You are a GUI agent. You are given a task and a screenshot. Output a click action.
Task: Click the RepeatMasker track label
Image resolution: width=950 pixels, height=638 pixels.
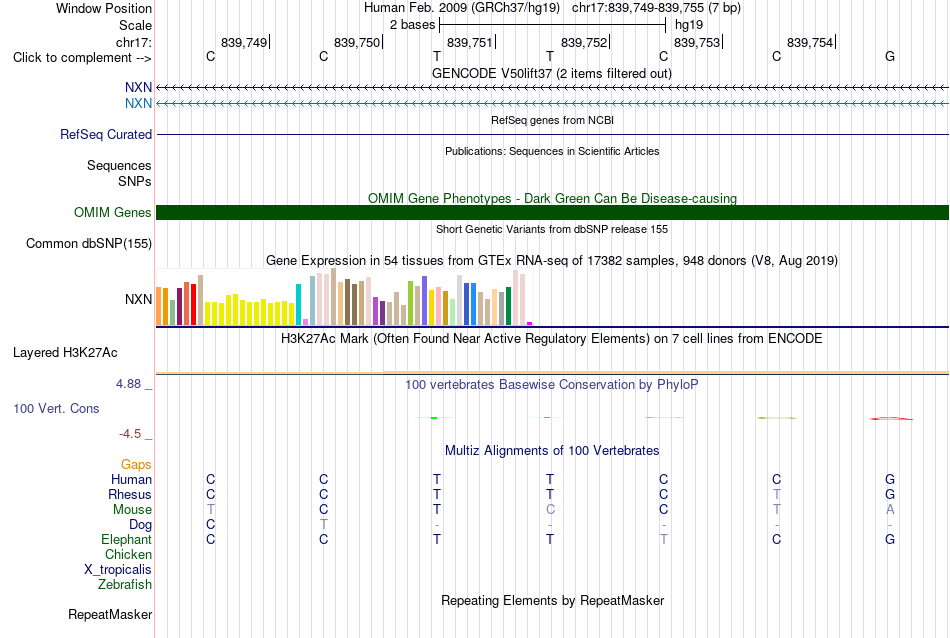110,614
